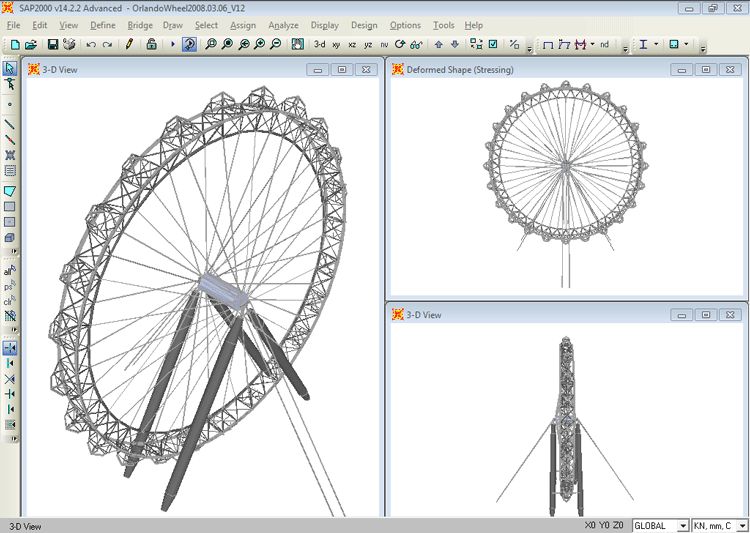Switch to the 3-d default view button
Image resolution: width=750 pixels, height=533 pixels.
[319, 45]
